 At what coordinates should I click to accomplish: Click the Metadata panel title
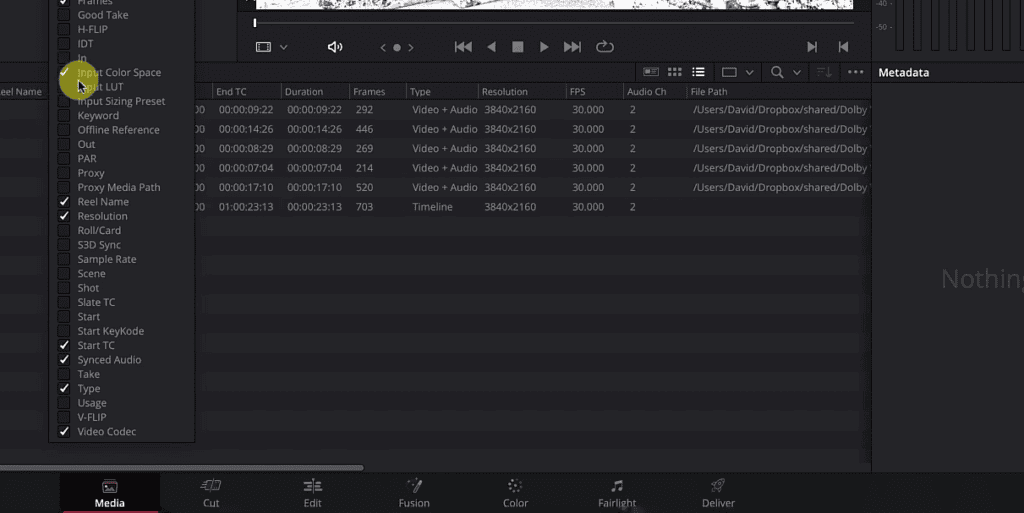click(x=903, y=72)
